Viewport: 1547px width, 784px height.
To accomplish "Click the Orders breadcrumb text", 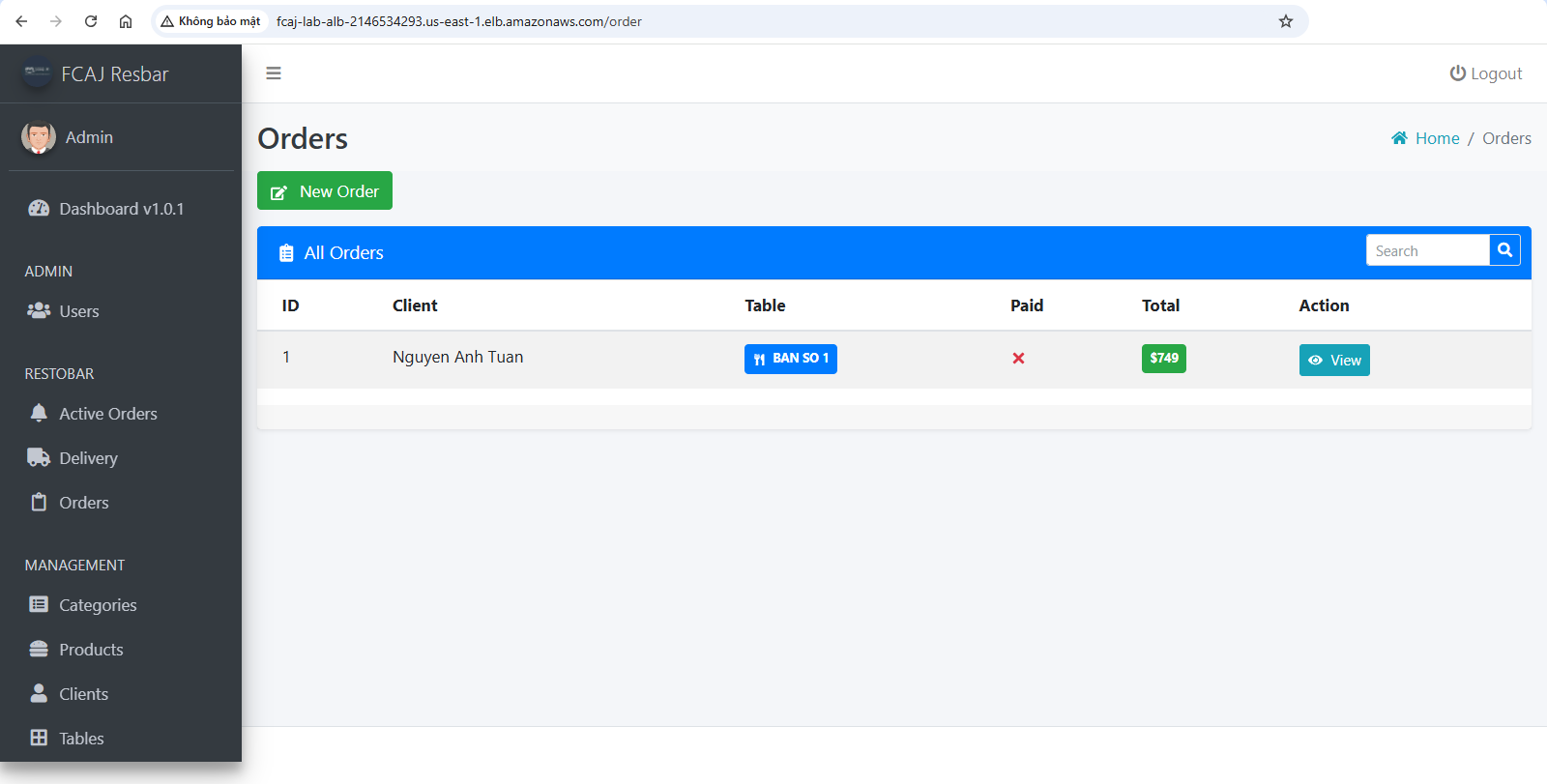I will 1506,138.
